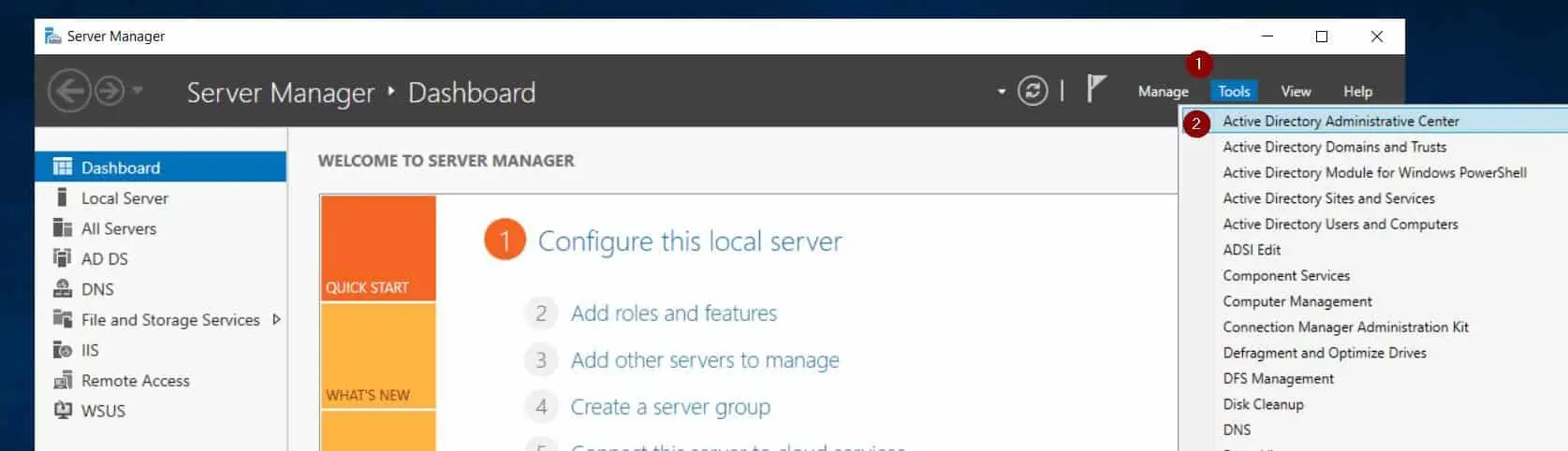Click the Remote Access icon
This screenshot has width=1568, height=451.
(63, 380)
